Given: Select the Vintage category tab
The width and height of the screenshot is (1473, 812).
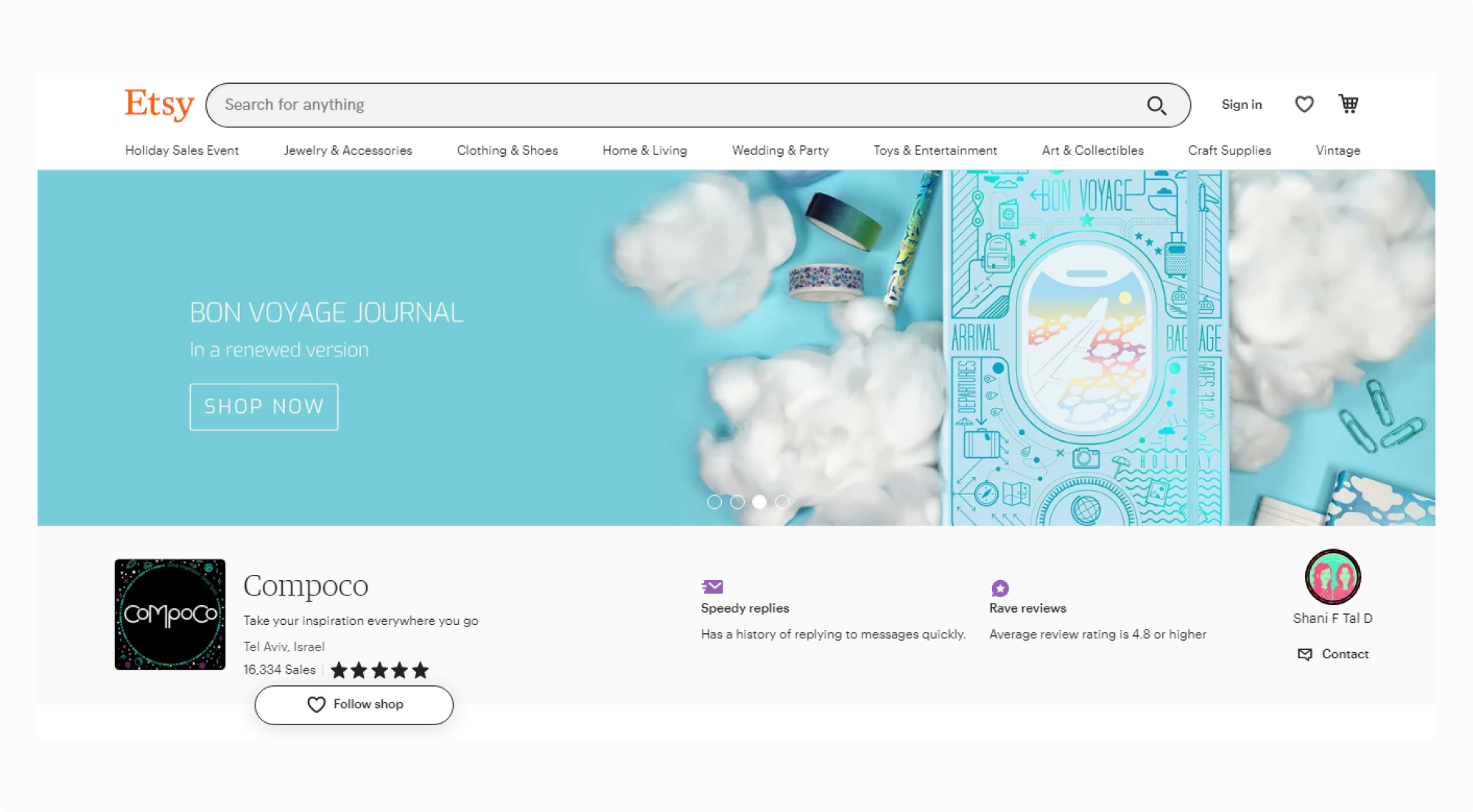Looking at the screenshot, I should pos(1337,150).
